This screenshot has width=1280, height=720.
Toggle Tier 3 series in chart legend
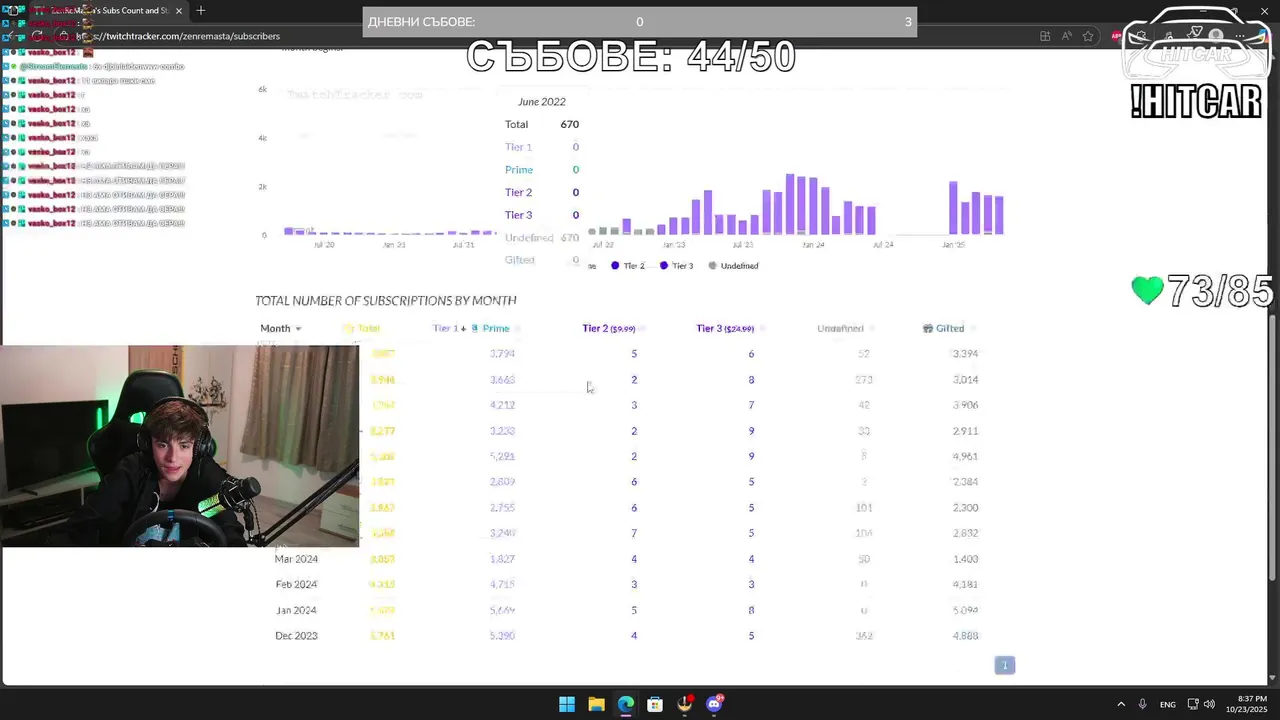coord(677,266)
